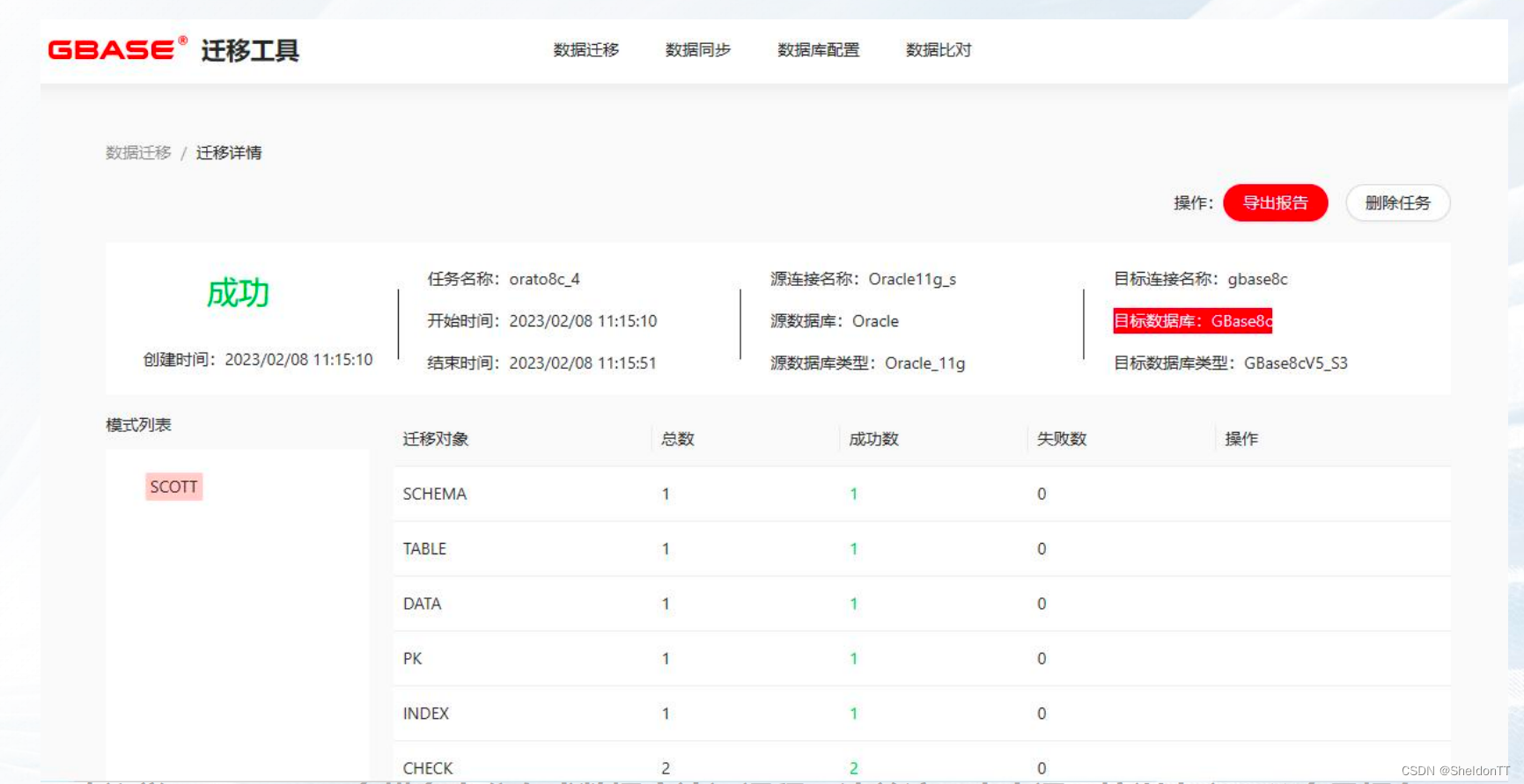This screenshot has width=1524, height=784.
Task: Click success count in SCHEMA row
Action: click(853, 495)
